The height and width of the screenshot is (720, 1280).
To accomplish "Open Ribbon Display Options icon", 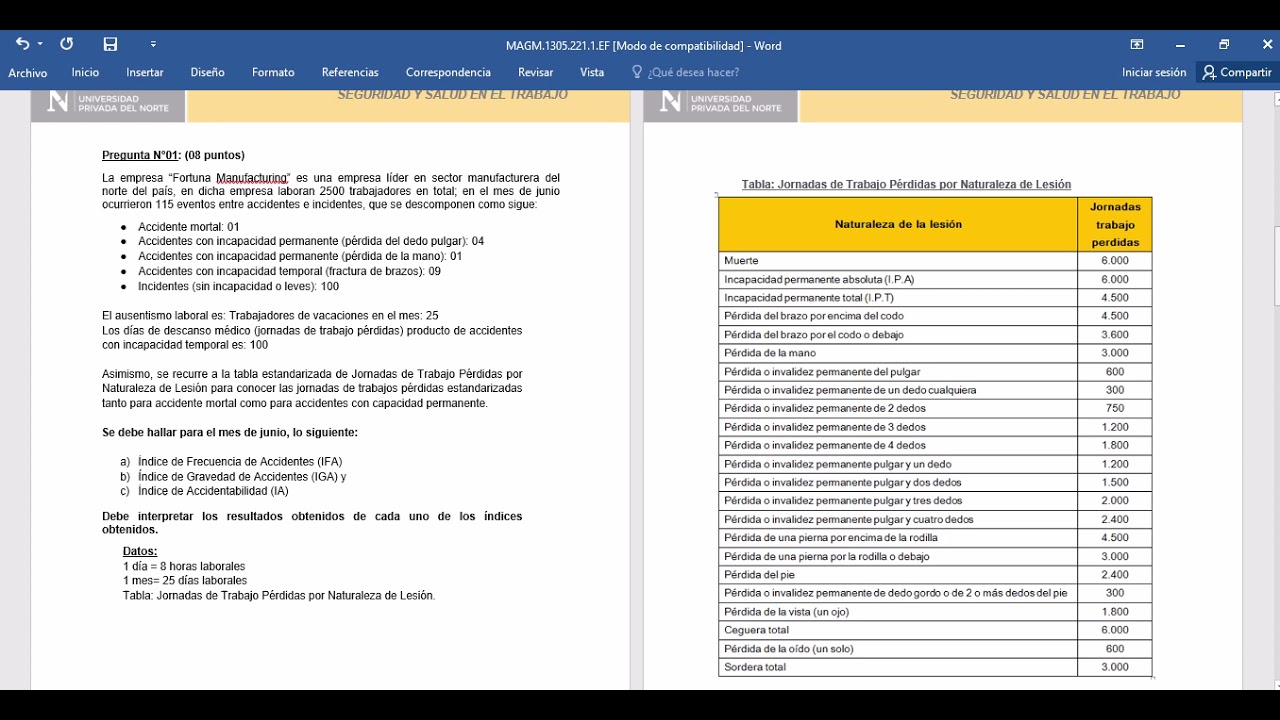I will pyautogui.click(x=1137, y=45).
